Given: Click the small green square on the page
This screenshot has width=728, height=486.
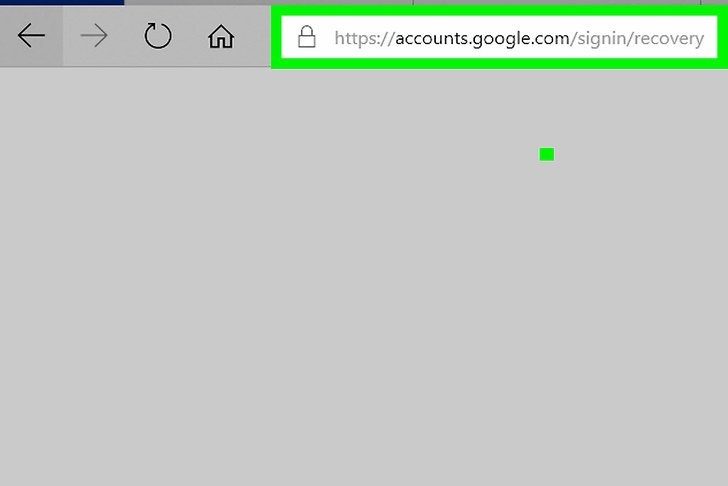Looking at the screenshot, I should (x=546, y=154).
